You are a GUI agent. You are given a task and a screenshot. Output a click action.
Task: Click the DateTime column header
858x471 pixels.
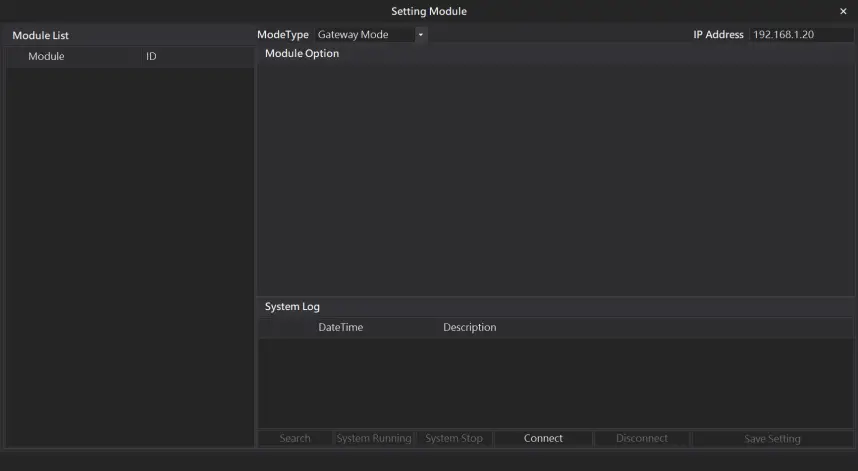point(340,327)
